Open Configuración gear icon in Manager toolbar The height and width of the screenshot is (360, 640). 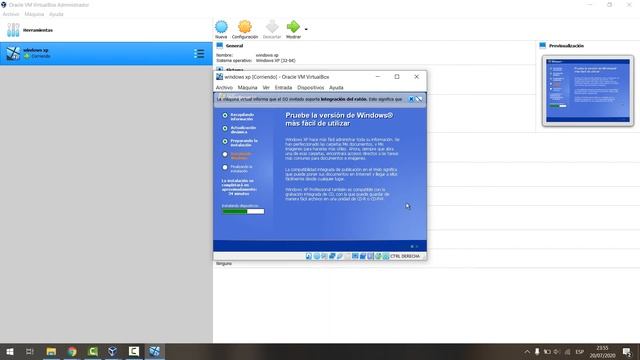coord(245,27)
